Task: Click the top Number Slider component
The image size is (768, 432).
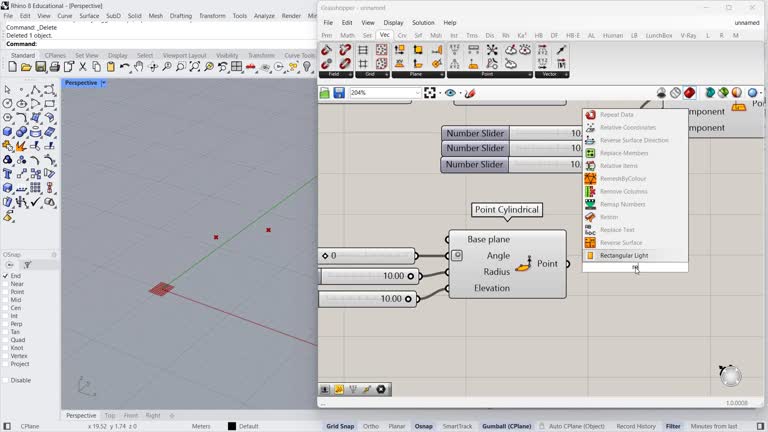Action: click(476, 133)
